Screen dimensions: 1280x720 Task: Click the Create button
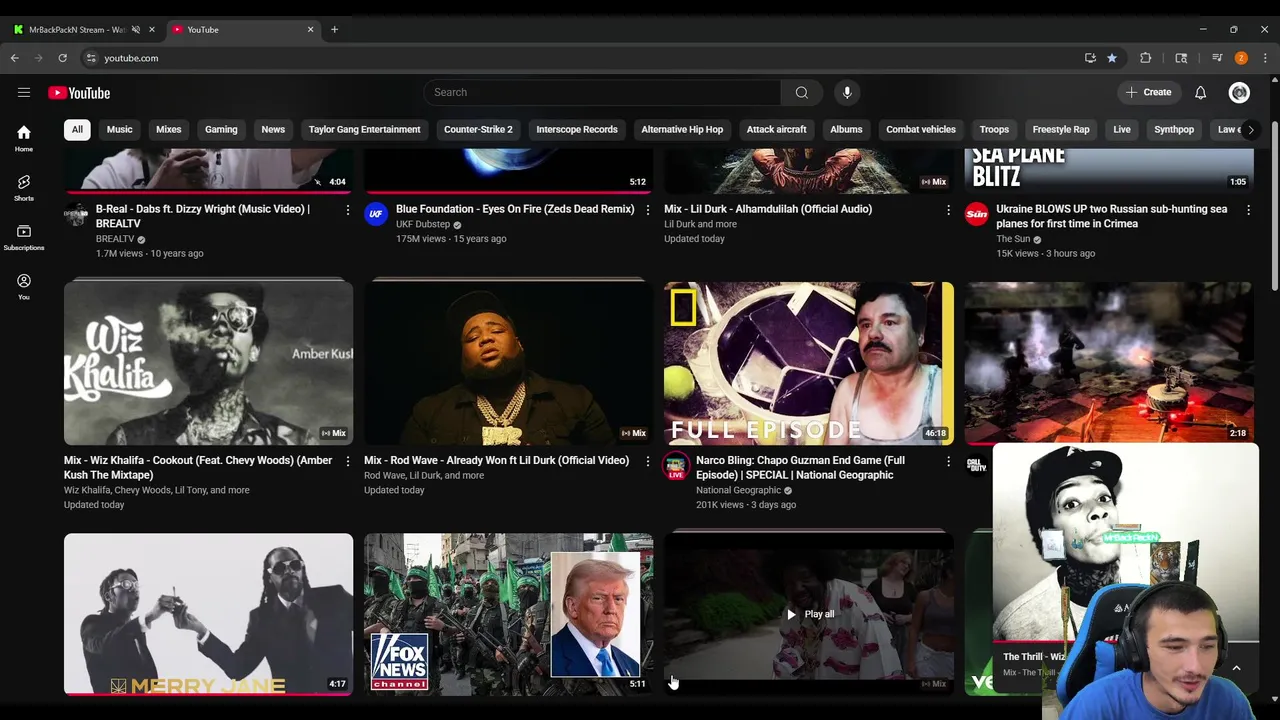coord(1148,93)
